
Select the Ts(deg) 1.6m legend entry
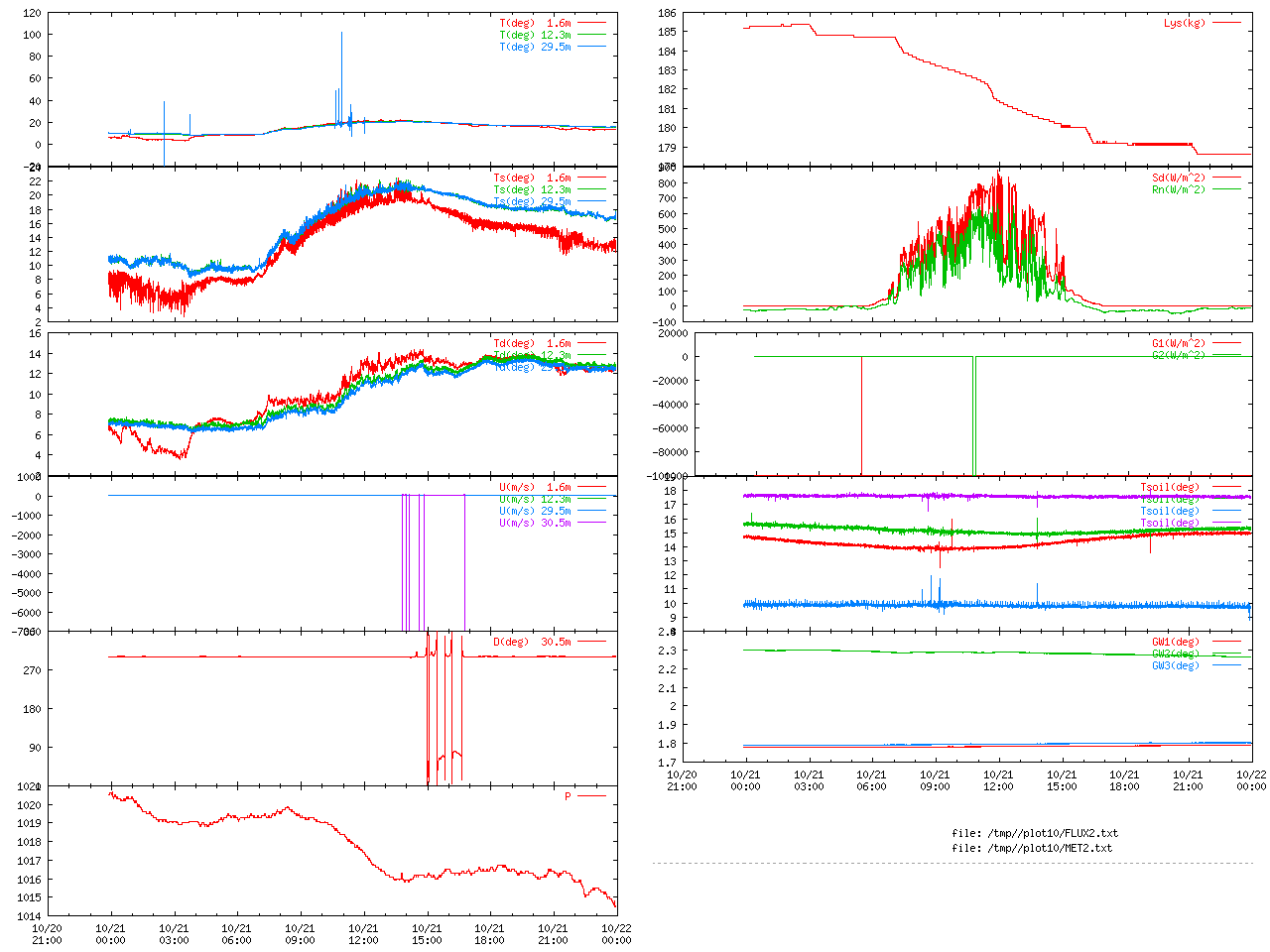point(532,178)
